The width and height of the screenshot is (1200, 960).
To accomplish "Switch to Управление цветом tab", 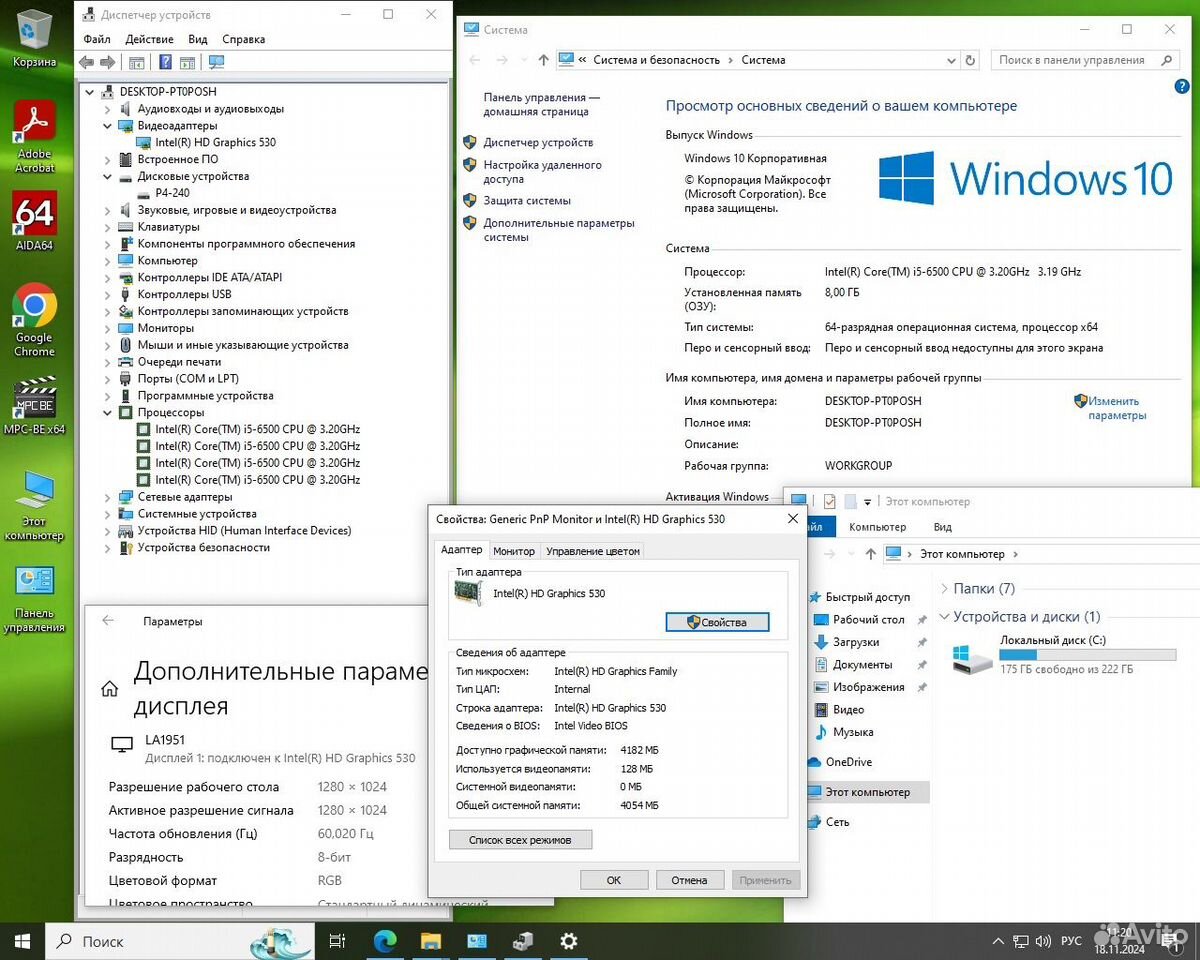I will click(x=593, y=551).
